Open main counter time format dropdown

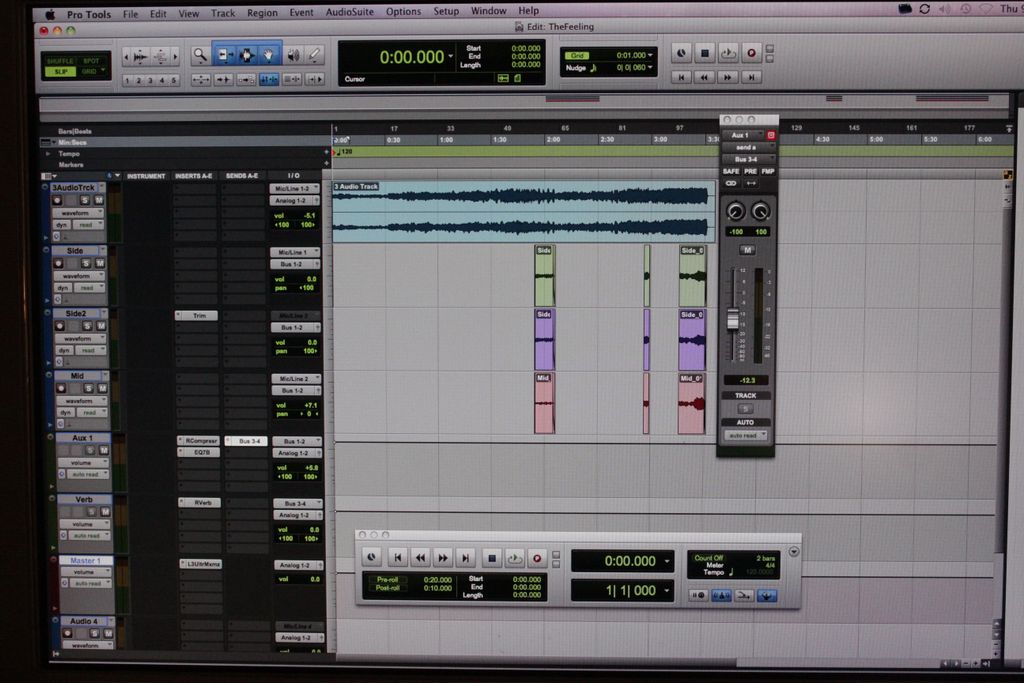[x=451, y=57]
